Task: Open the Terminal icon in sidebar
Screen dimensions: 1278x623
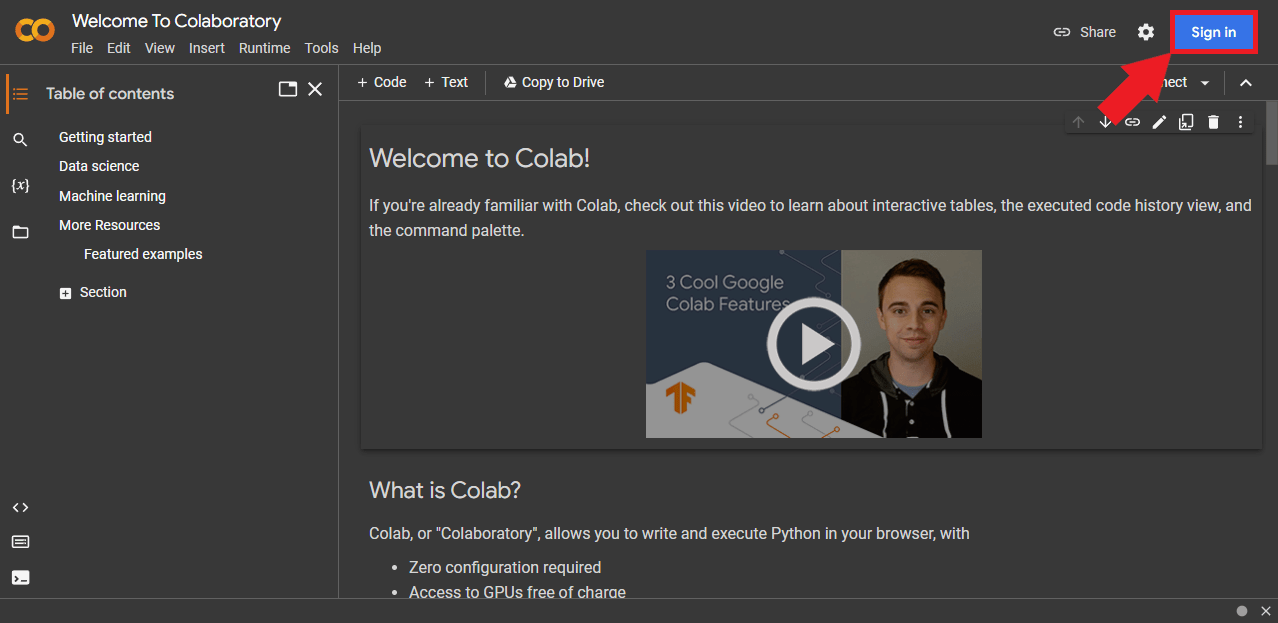Action: 20,577
